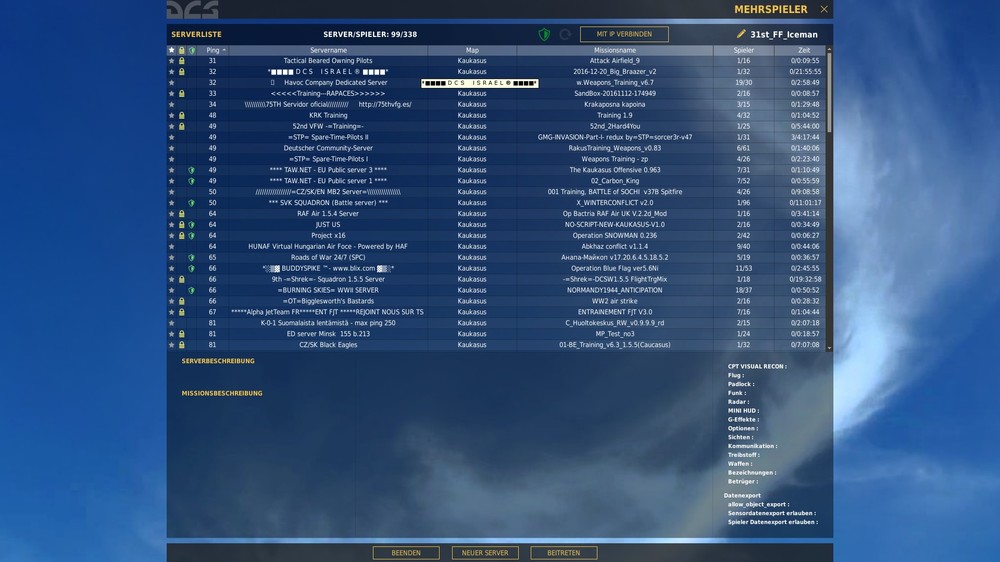Select mission Abkhaz conflict v1.1.4

(615, 246)
